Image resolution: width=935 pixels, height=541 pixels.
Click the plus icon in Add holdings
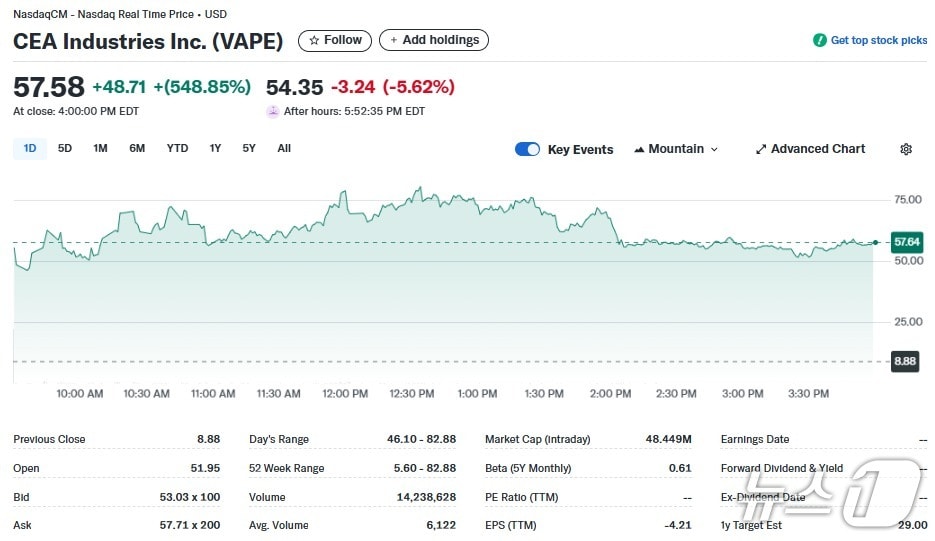pos(393,41)
